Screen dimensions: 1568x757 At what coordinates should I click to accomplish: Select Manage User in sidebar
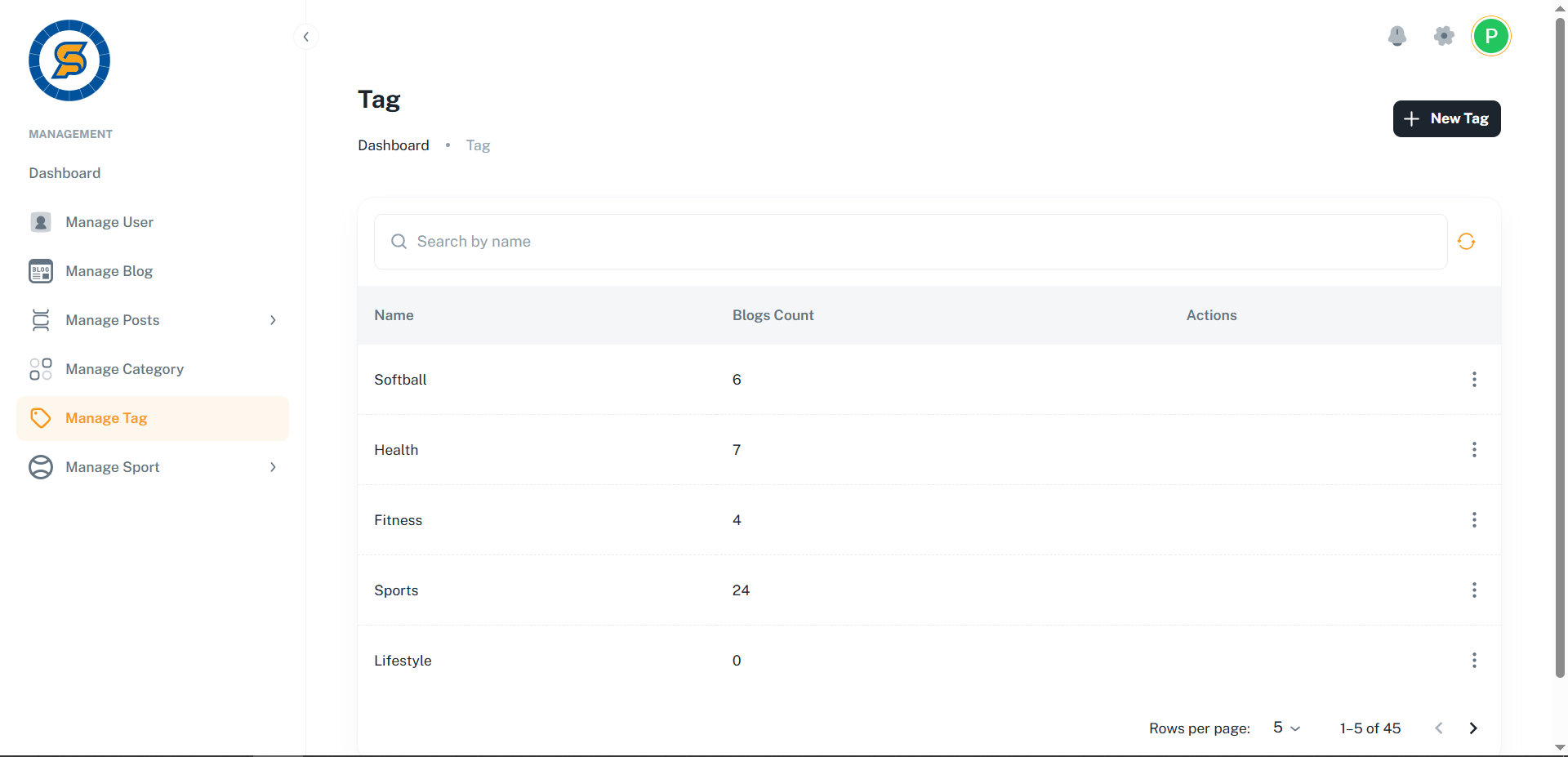(109, 222)
